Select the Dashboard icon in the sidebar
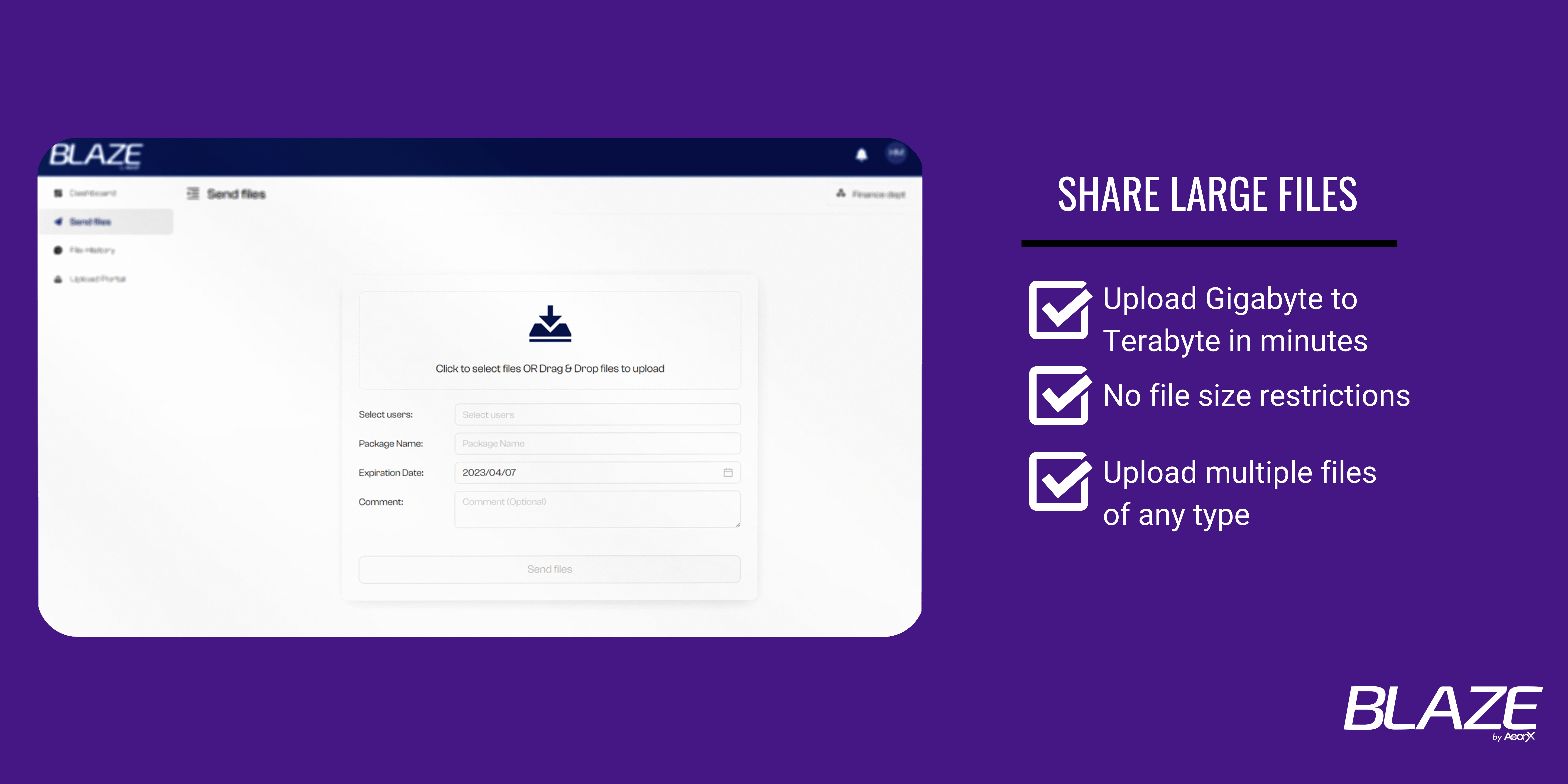The image size is (1568, 784). tap(59, 193)
